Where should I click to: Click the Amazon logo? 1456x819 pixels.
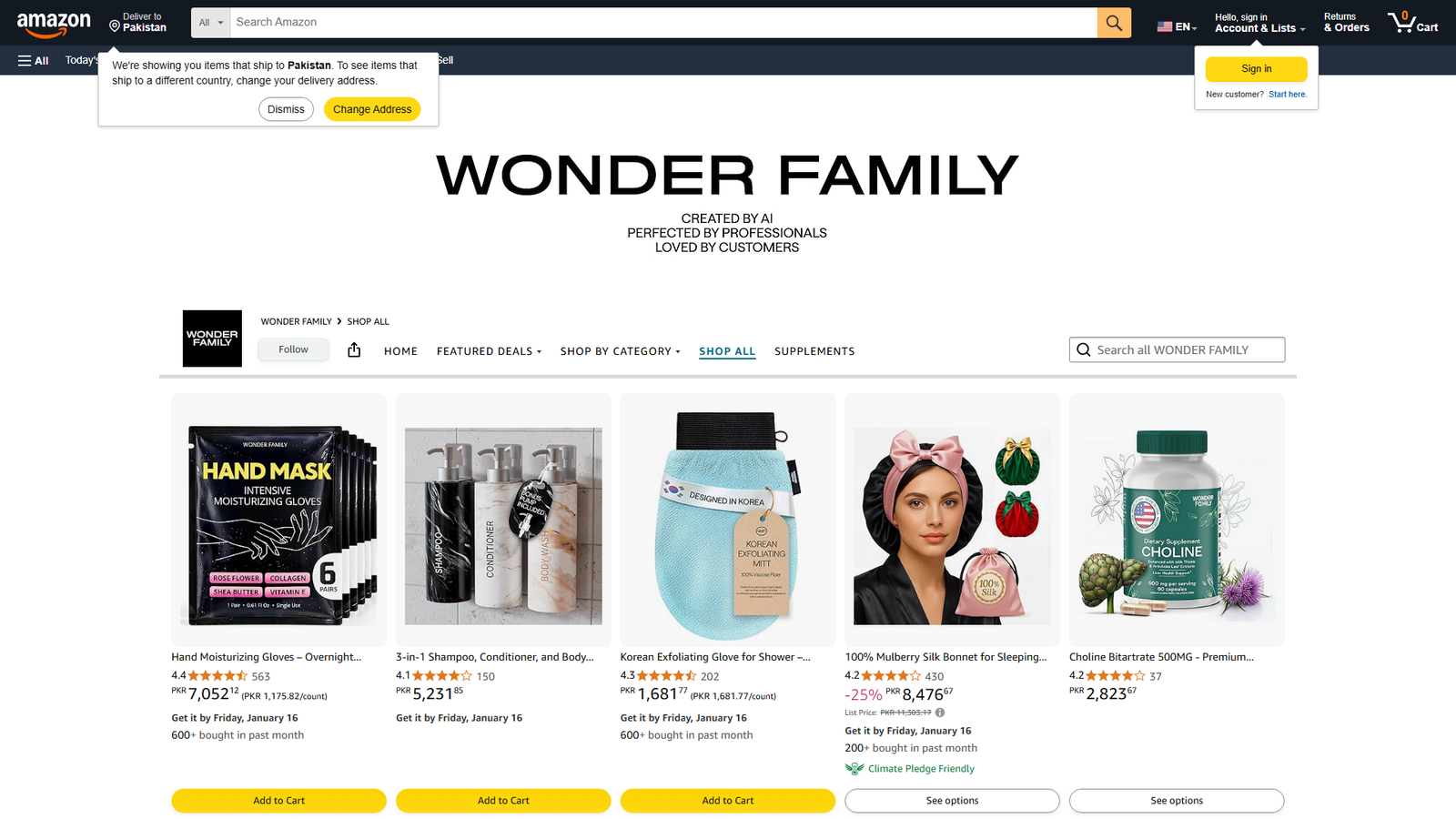coord(54,24)
